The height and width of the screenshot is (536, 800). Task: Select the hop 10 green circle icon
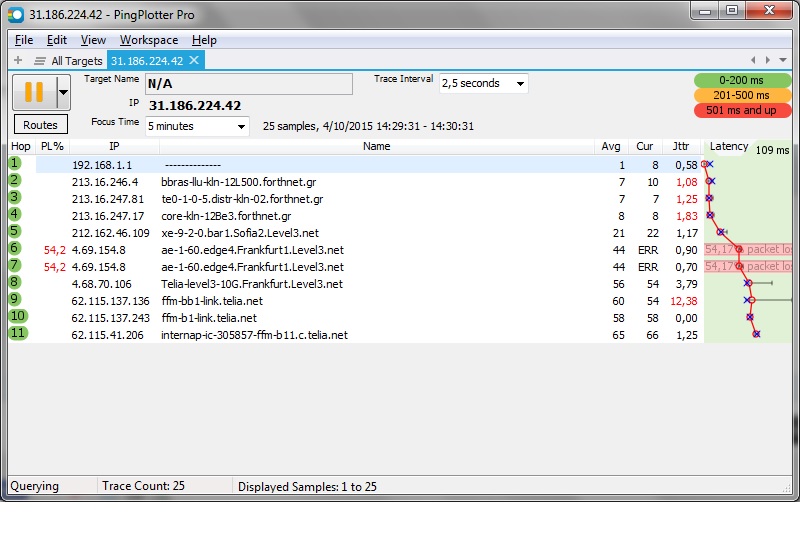[x=18, y=316]
